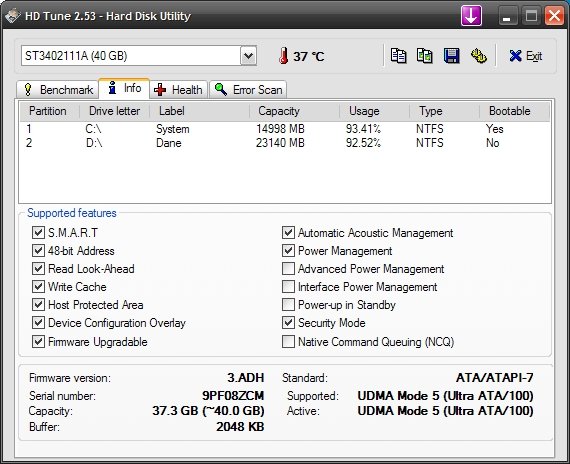Click the 2048 KB buffer value

(x=240, y=427)
